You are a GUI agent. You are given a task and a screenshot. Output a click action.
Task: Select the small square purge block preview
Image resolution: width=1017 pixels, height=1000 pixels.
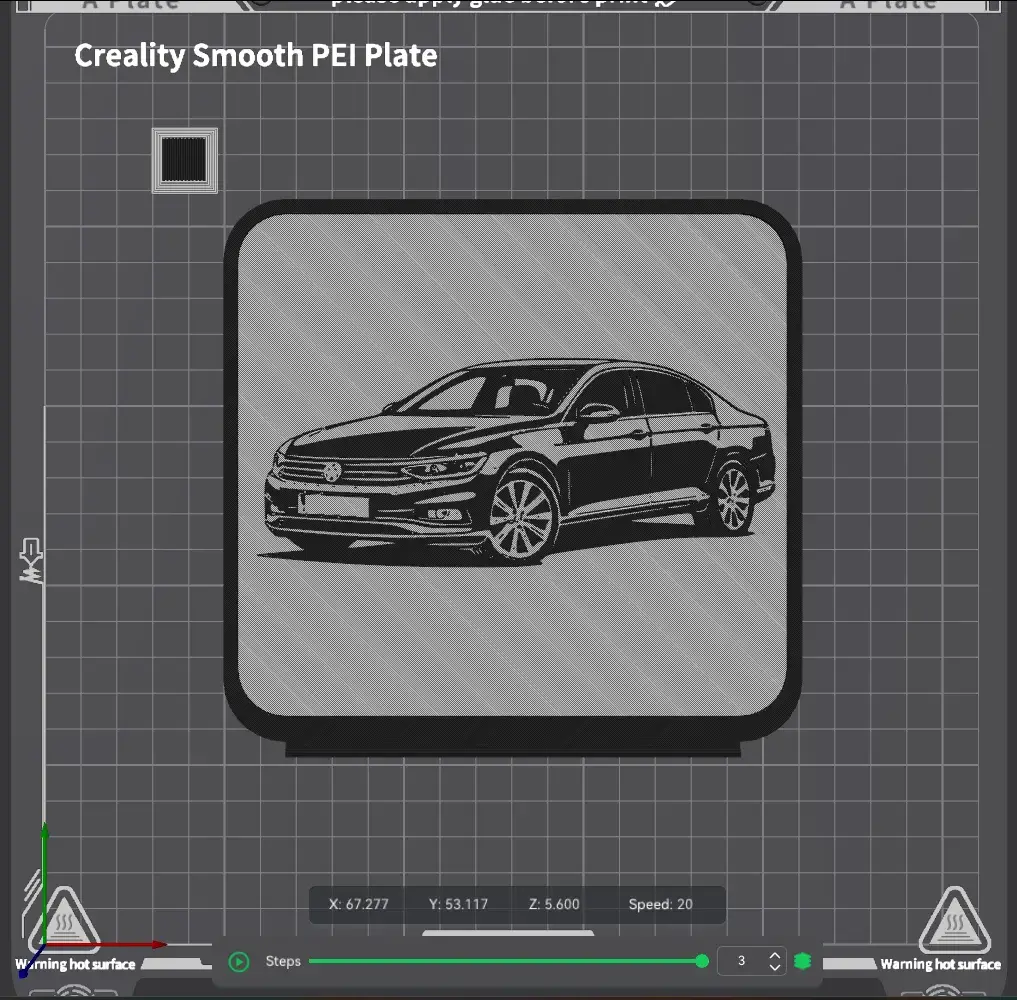pyautogui.click(x=185, y=160)
